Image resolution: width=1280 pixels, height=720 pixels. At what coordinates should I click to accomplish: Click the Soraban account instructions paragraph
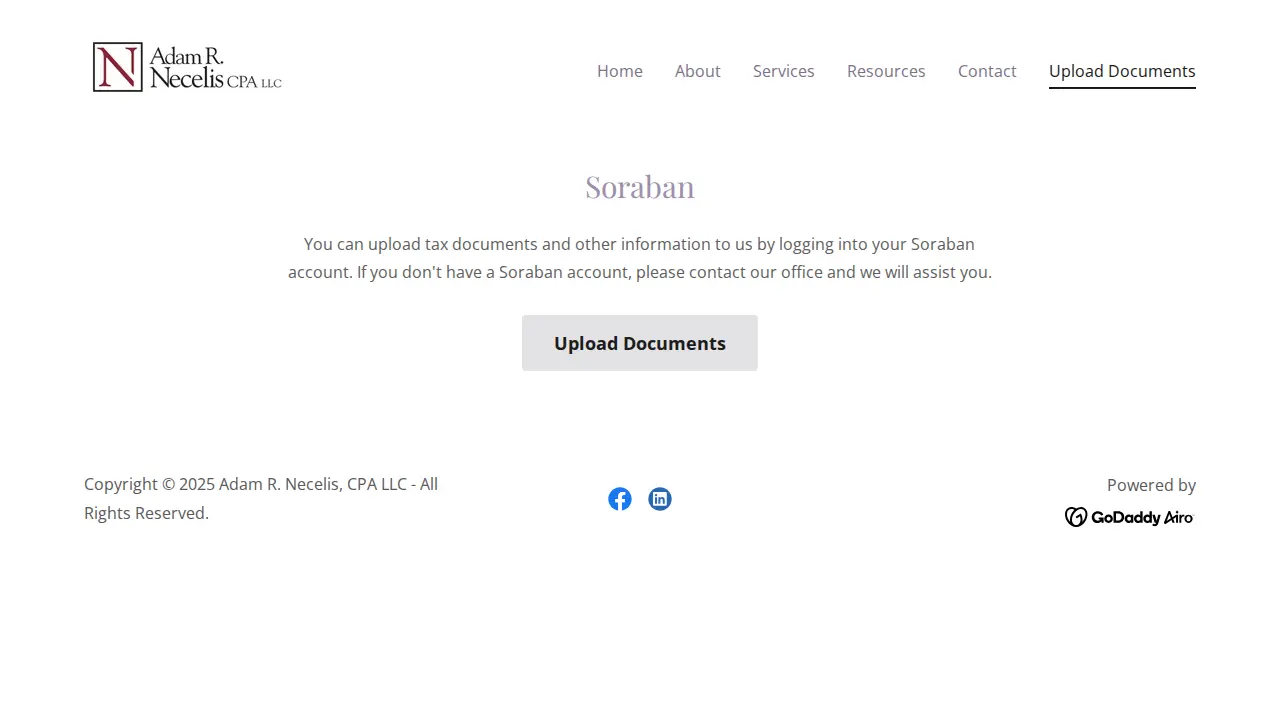pos(640,258)
